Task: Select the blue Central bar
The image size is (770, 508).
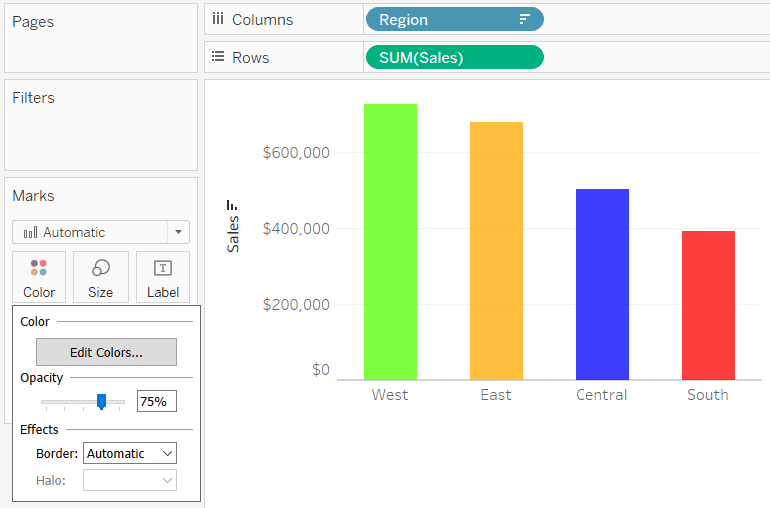Action: pyautogui.click(x=603, y=284)
